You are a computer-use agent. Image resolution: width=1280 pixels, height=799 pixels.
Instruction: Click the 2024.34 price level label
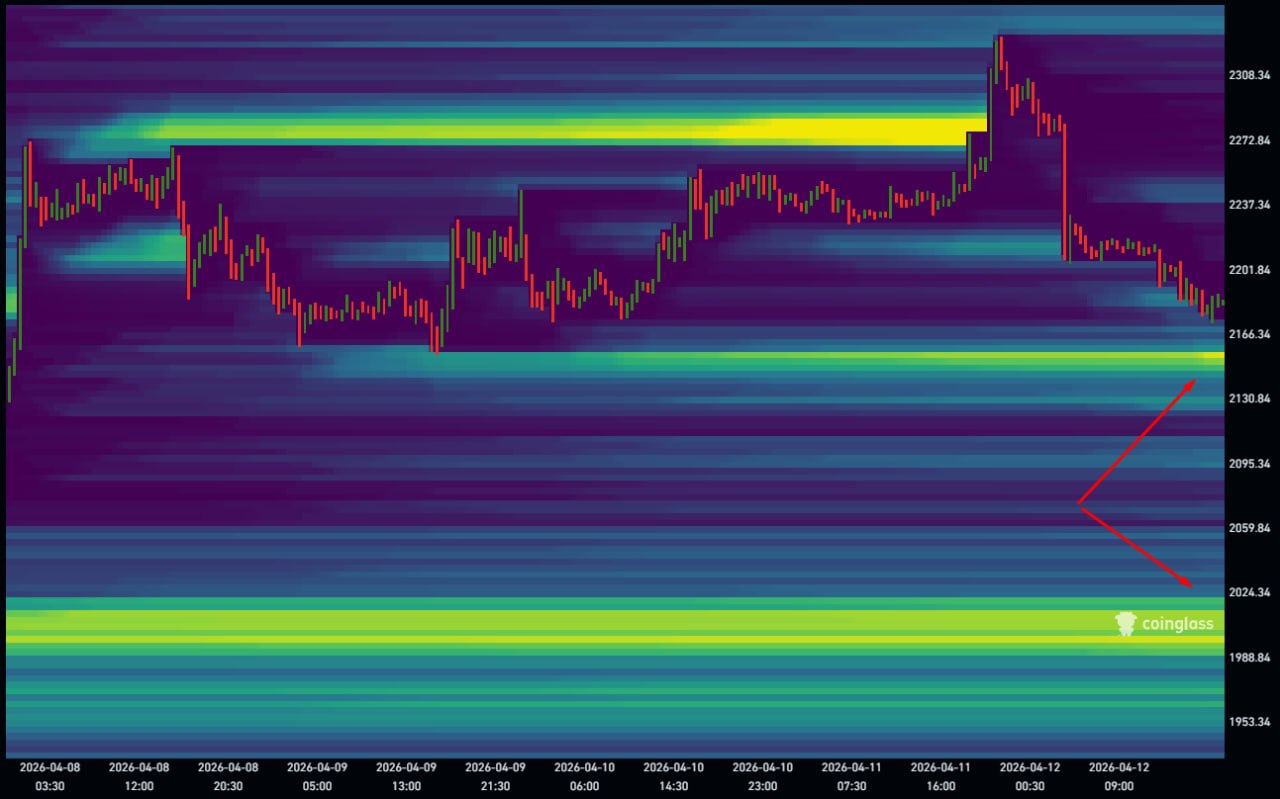(x=1249, y=592)
